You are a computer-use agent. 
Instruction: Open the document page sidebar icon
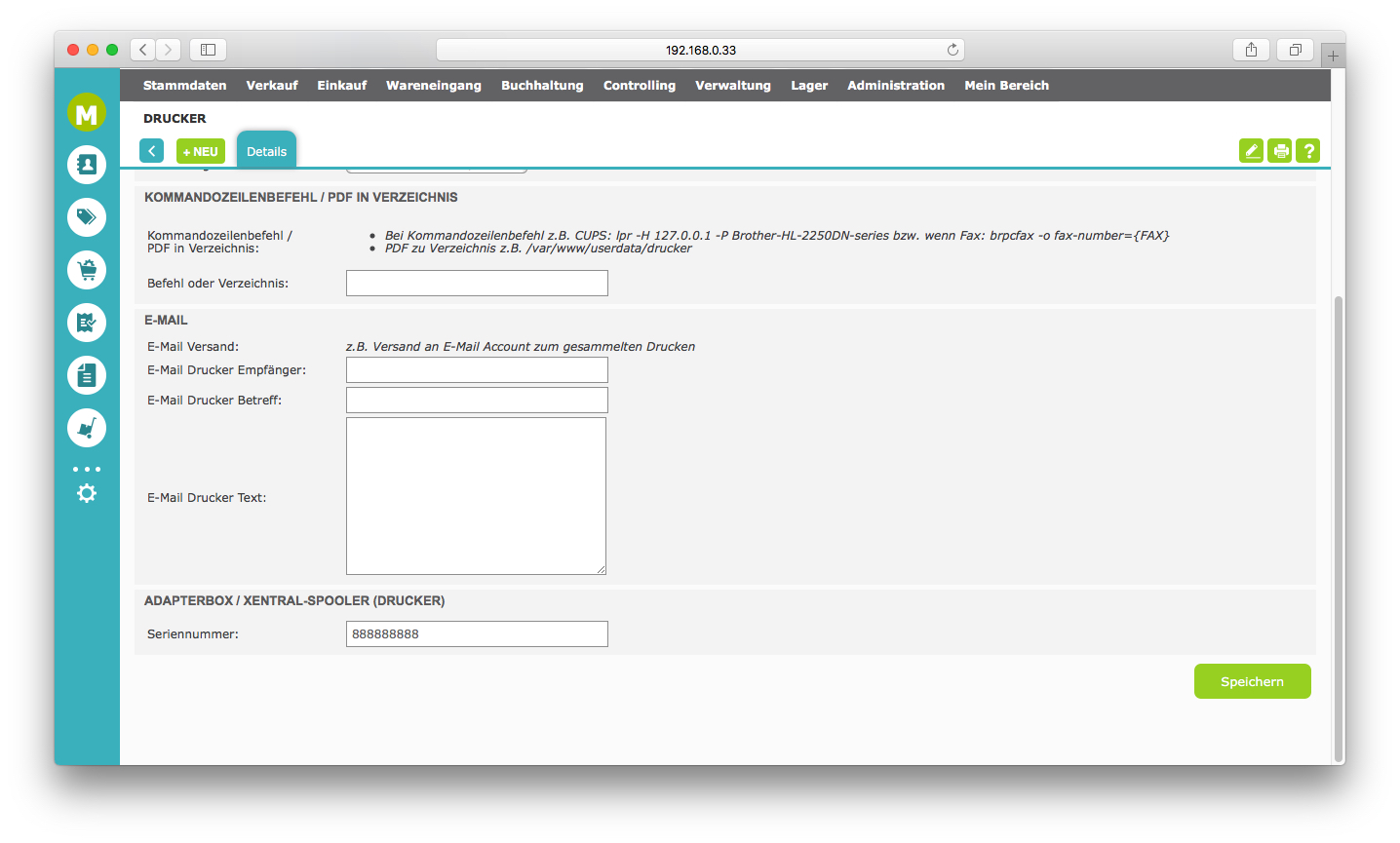click(x=87, y=375)
